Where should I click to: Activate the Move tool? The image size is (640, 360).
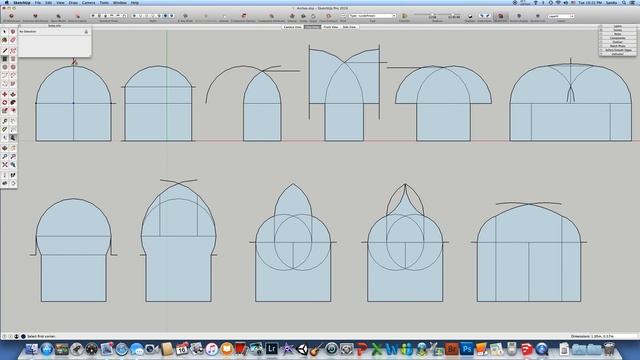tap(4, 94)
